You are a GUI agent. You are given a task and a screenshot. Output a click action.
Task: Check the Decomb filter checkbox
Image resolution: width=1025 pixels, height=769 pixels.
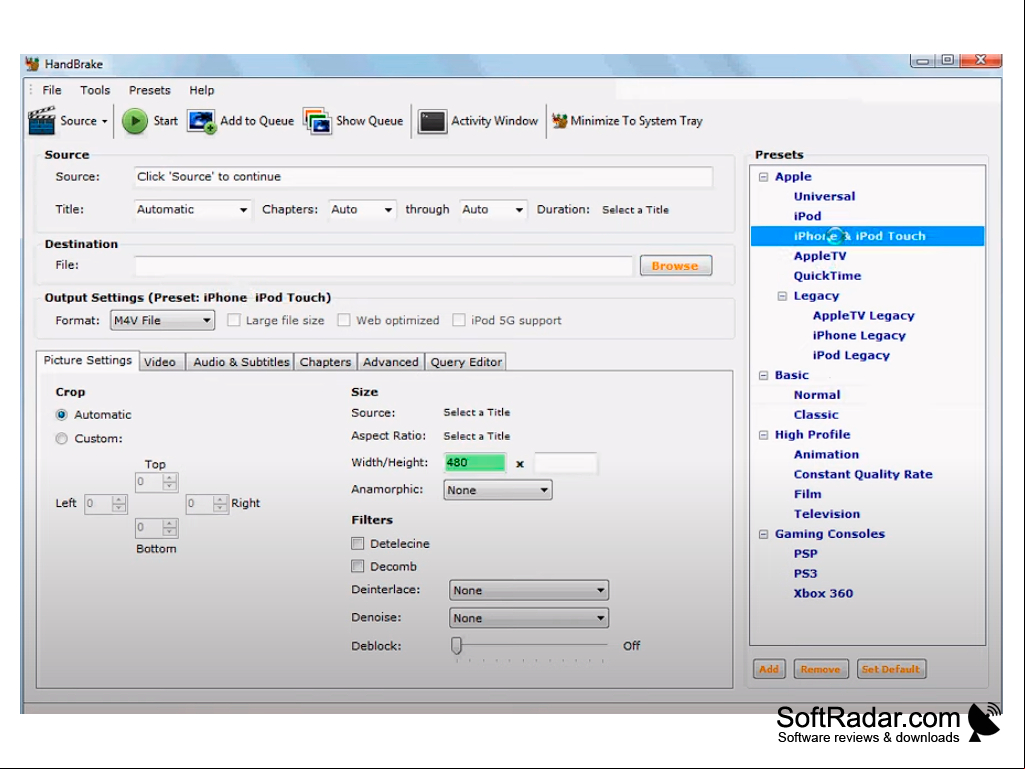358,566
